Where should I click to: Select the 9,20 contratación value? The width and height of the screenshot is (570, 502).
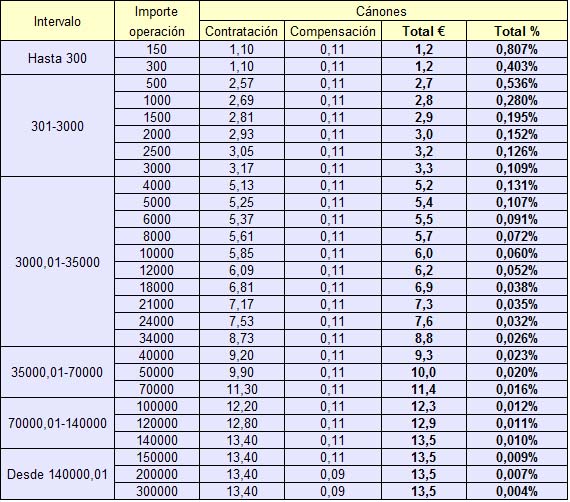coord(241,355)
